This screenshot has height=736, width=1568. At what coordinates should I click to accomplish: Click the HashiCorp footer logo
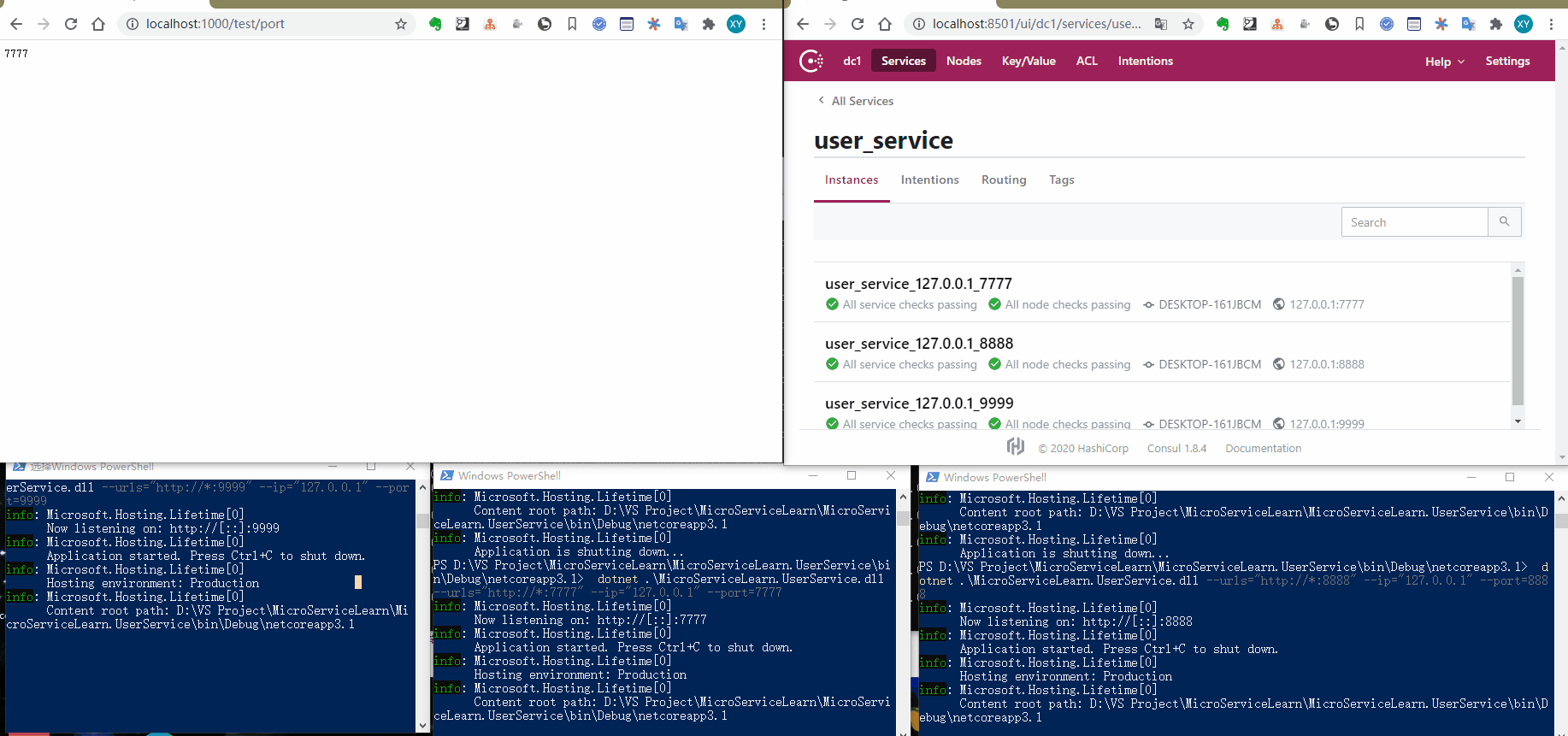coord(1016,446)
